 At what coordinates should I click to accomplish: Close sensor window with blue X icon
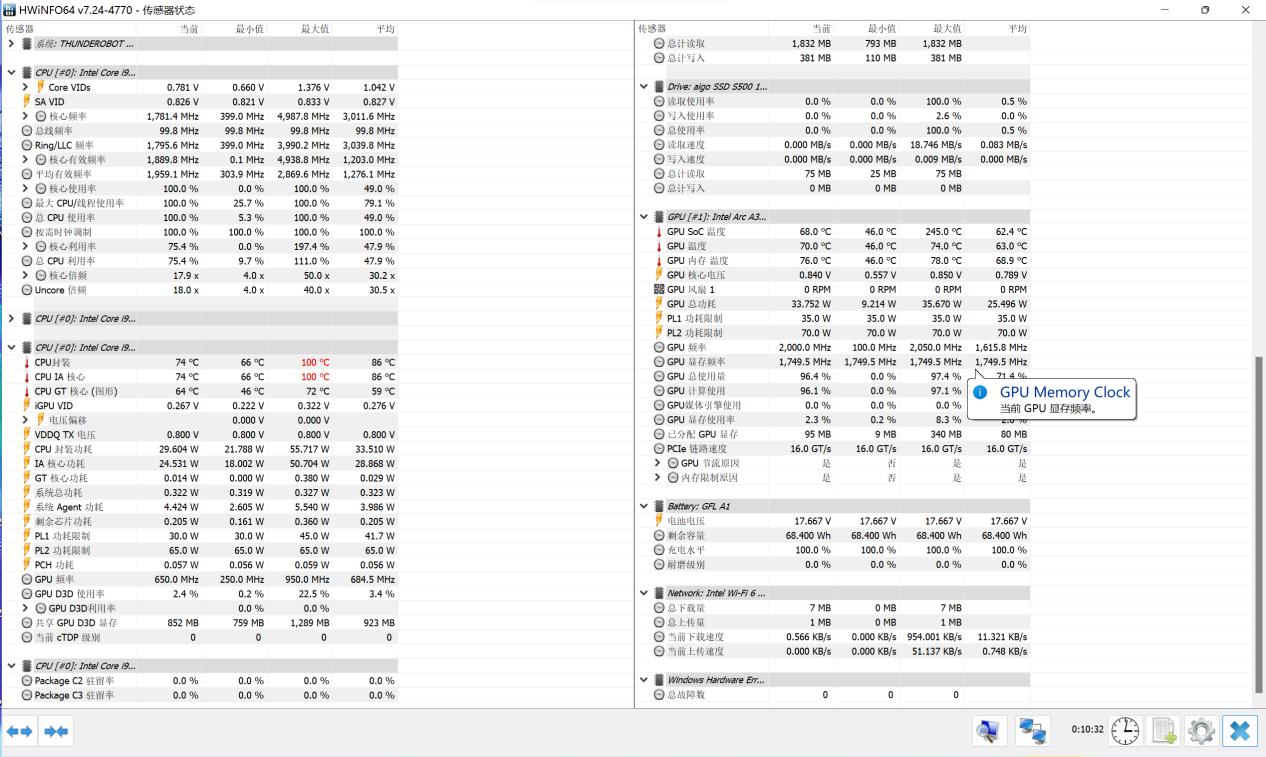pos(1238,731)
